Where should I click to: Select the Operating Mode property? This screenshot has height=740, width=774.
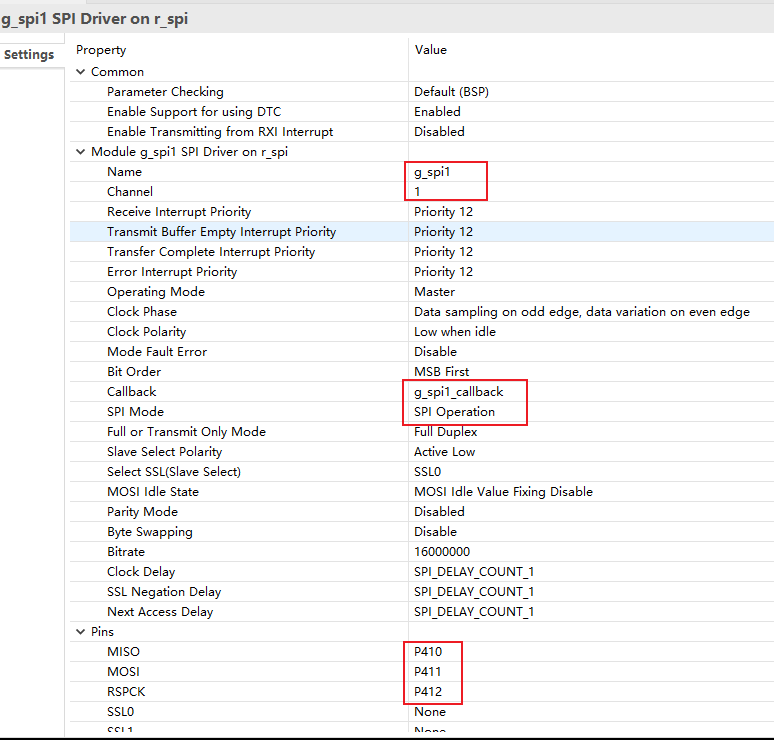156,292
